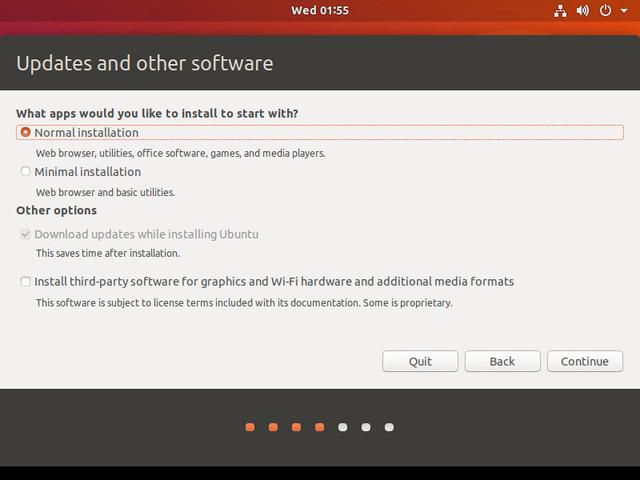Click the 'Updates and other software' heading

coord(145,64)
